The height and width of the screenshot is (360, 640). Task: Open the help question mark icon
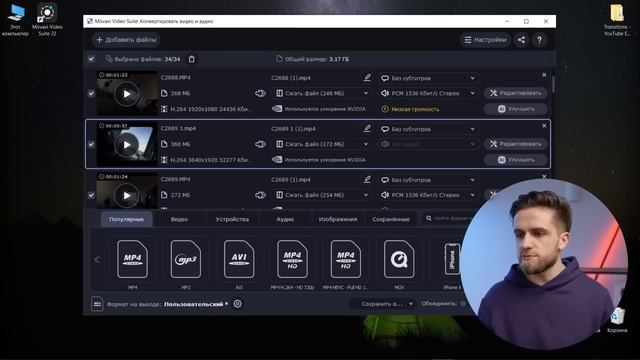point(539,40)
